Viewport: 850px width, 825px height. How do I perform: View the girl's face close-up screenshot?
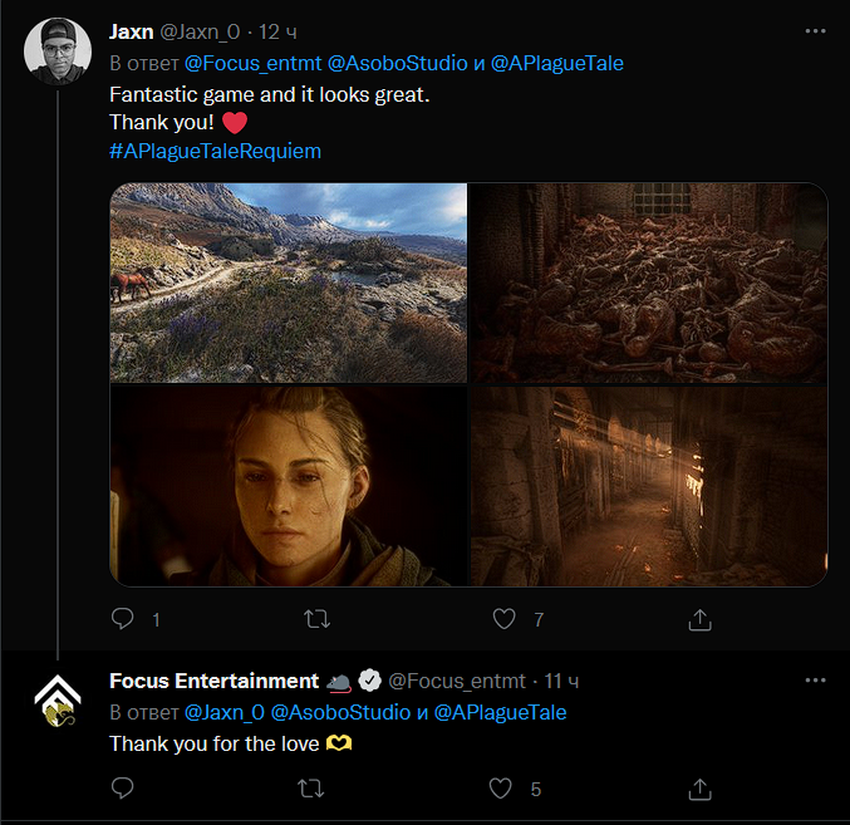pyautogui.click(x=288, y=486)
